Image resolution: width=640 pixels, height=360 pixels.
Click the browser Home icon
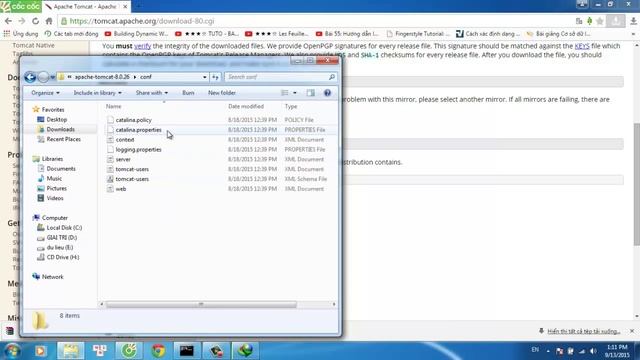coord(49,21)
